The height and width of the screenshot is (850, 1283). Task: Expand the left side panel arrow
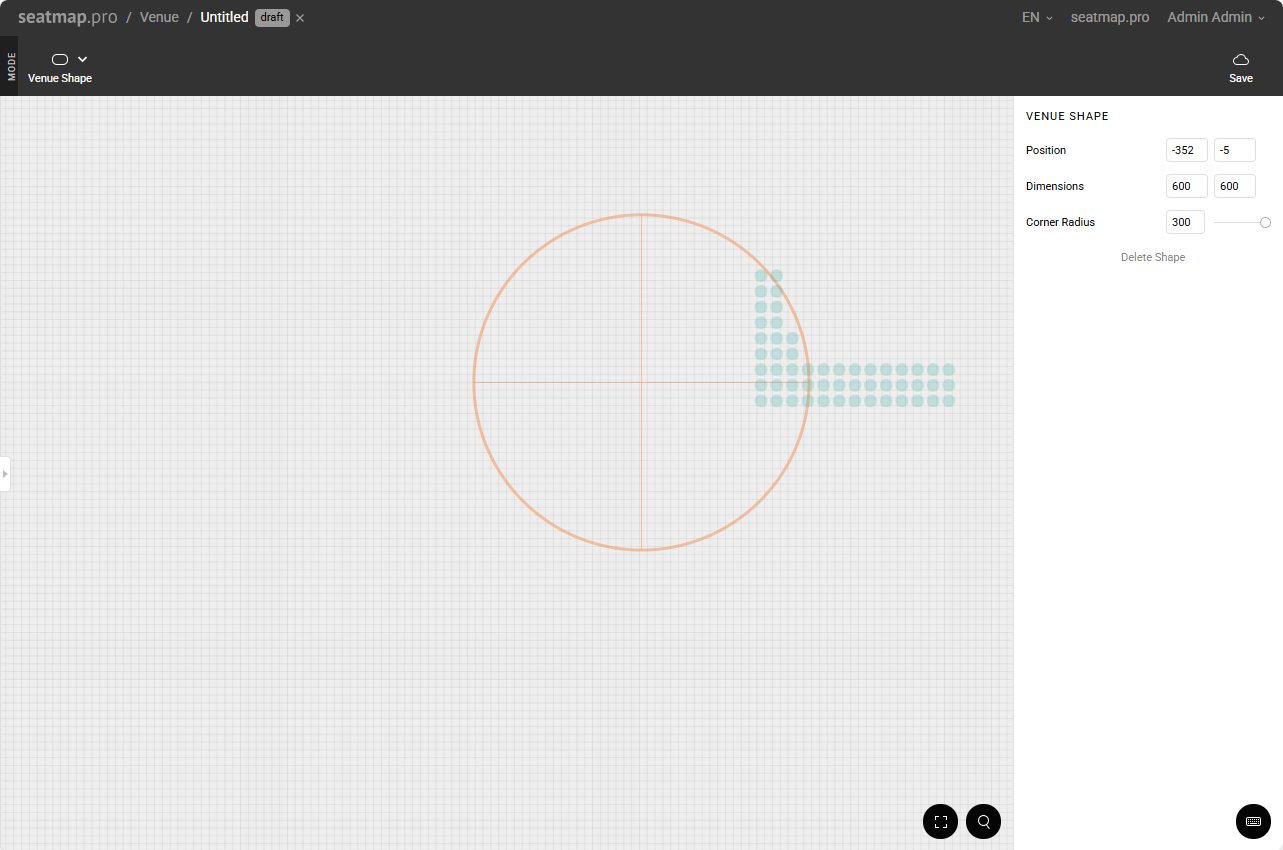click(5, 474)
